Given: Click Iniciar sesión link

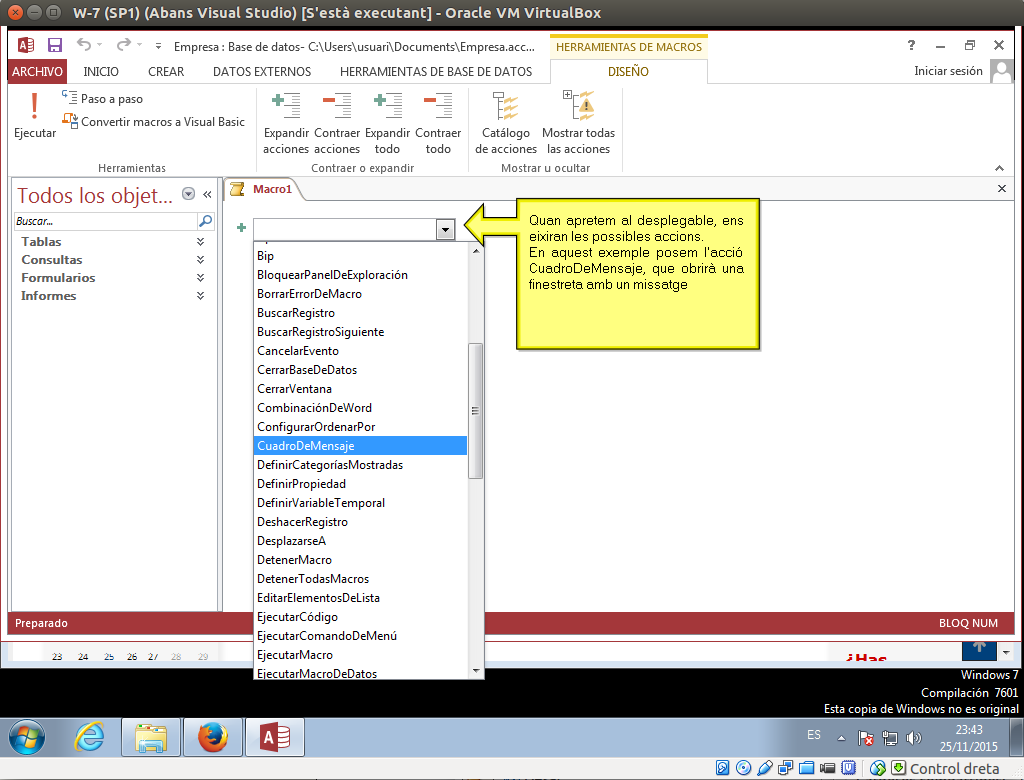Looking at the screenshot, I should click(x=948, y=71).
